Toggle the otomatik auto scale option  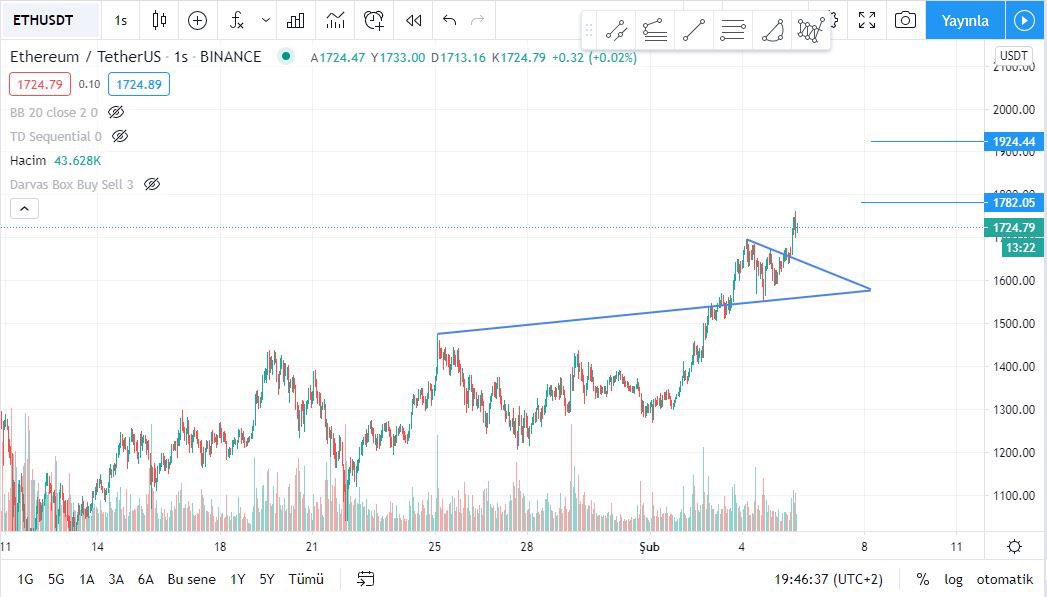[x=1004, y=579]
